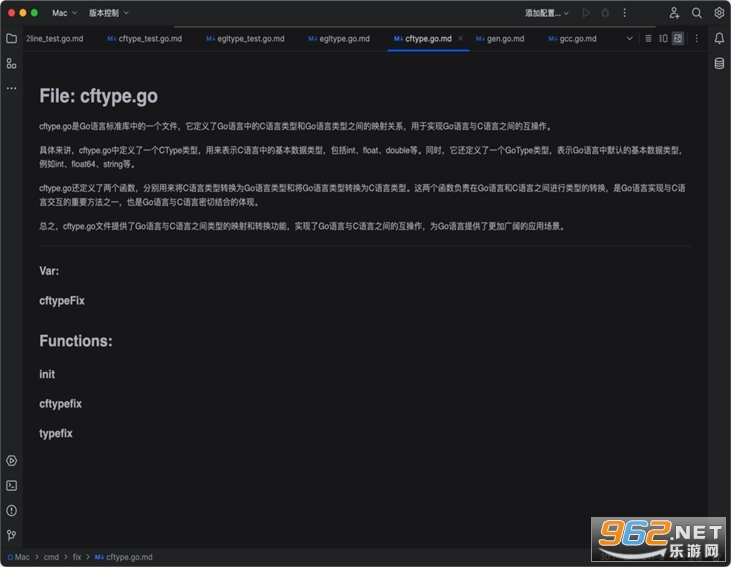Viewport: 731px width, 567px height.
Task: Open Code With Me user icon
Action: [x=674, y=13]
